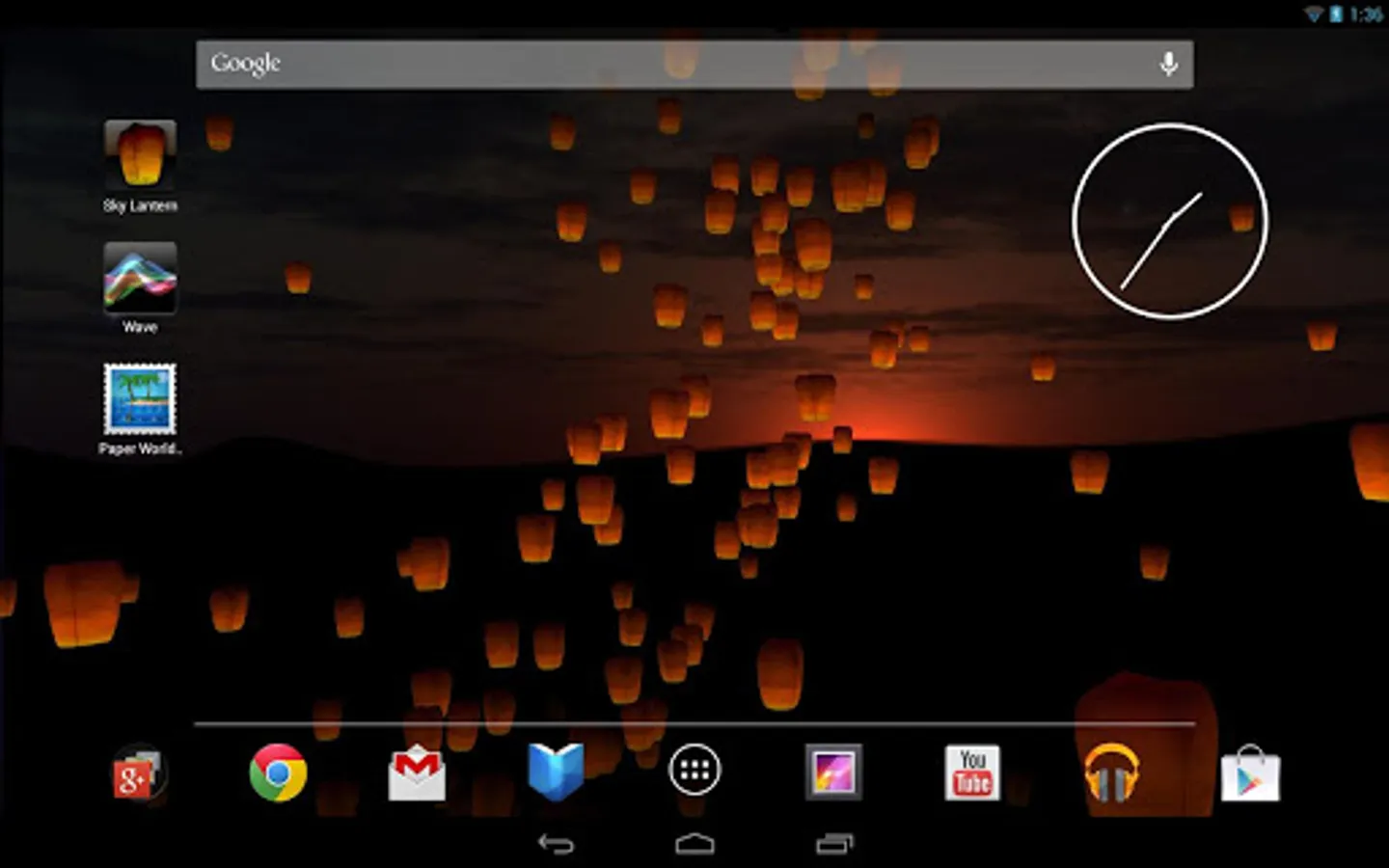Open the Sky Lantern app icon
The height and width of the screenshot is (868, 1389).
tap(140, 154)
